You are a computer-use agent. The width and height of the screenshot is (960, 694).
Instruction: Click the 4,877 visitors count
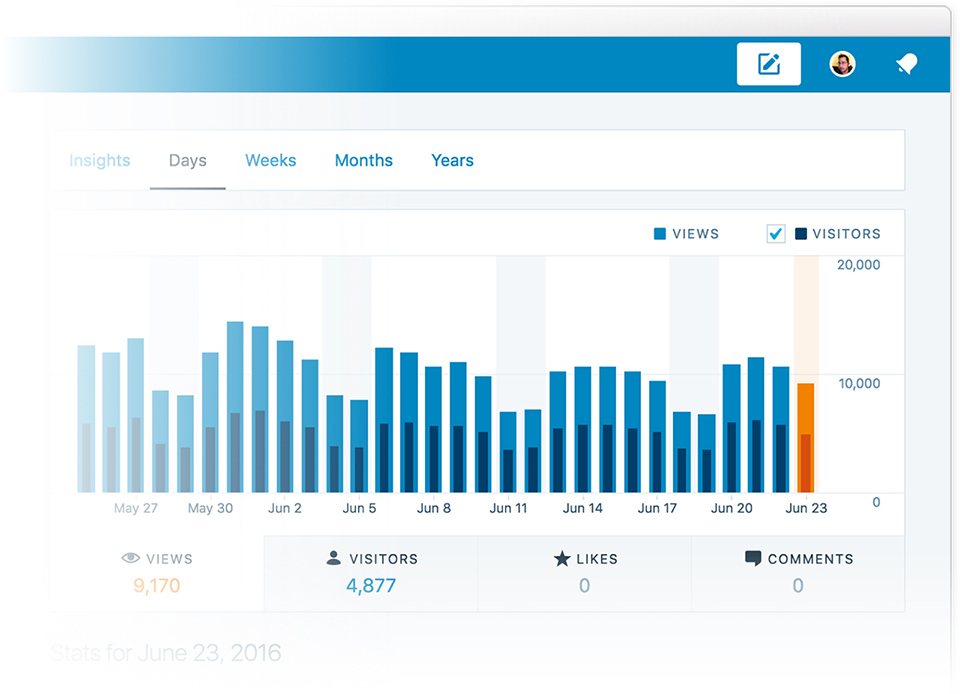pyautogui.click(x=371, y=586)
